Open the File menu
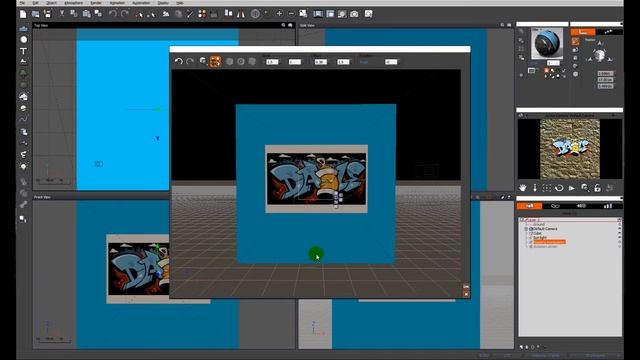Screen dimensions: 640x360 tap(22, 3)
